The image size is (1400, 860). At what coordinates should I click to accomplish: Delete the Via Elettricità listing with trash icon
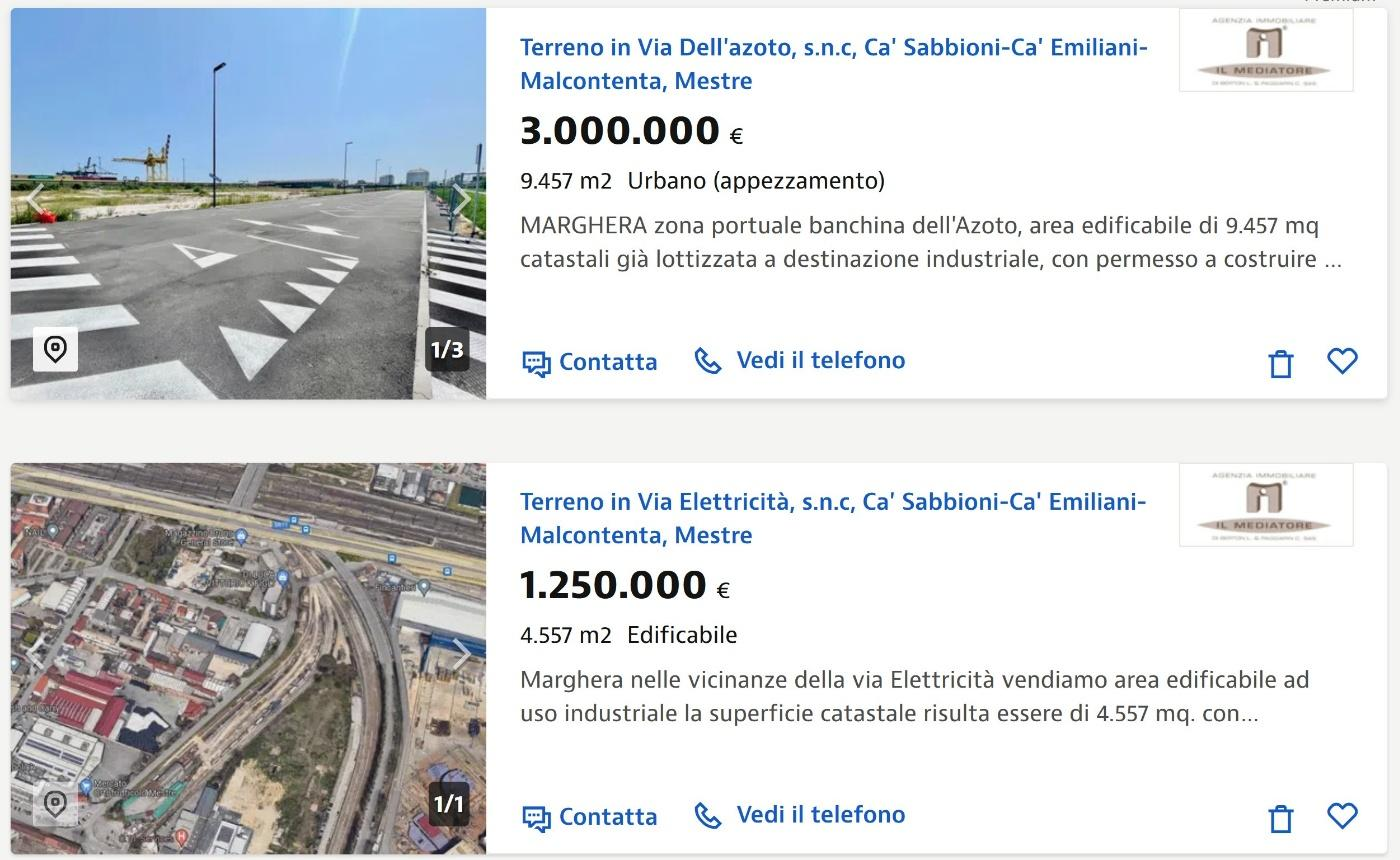1281,818
